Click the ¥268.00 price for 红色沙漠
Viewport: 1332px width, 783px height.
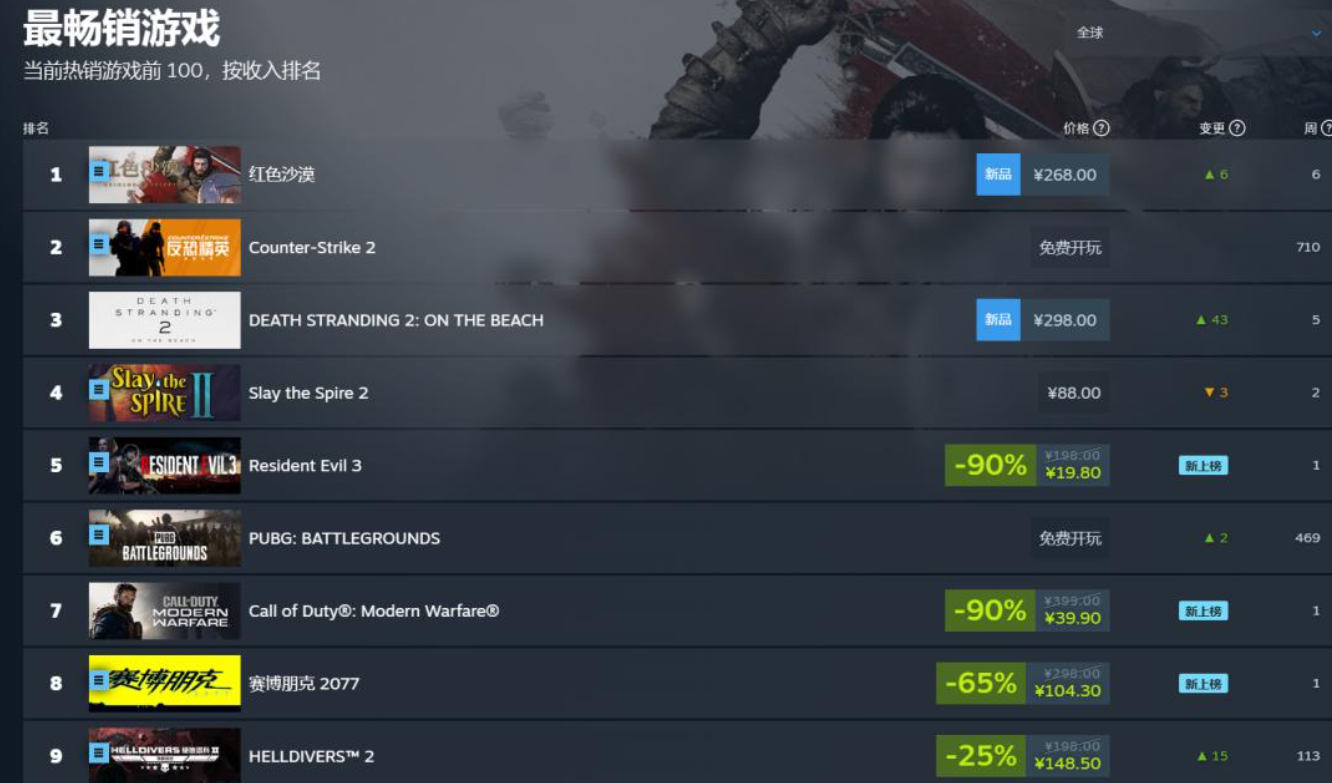coord(1065,175)
